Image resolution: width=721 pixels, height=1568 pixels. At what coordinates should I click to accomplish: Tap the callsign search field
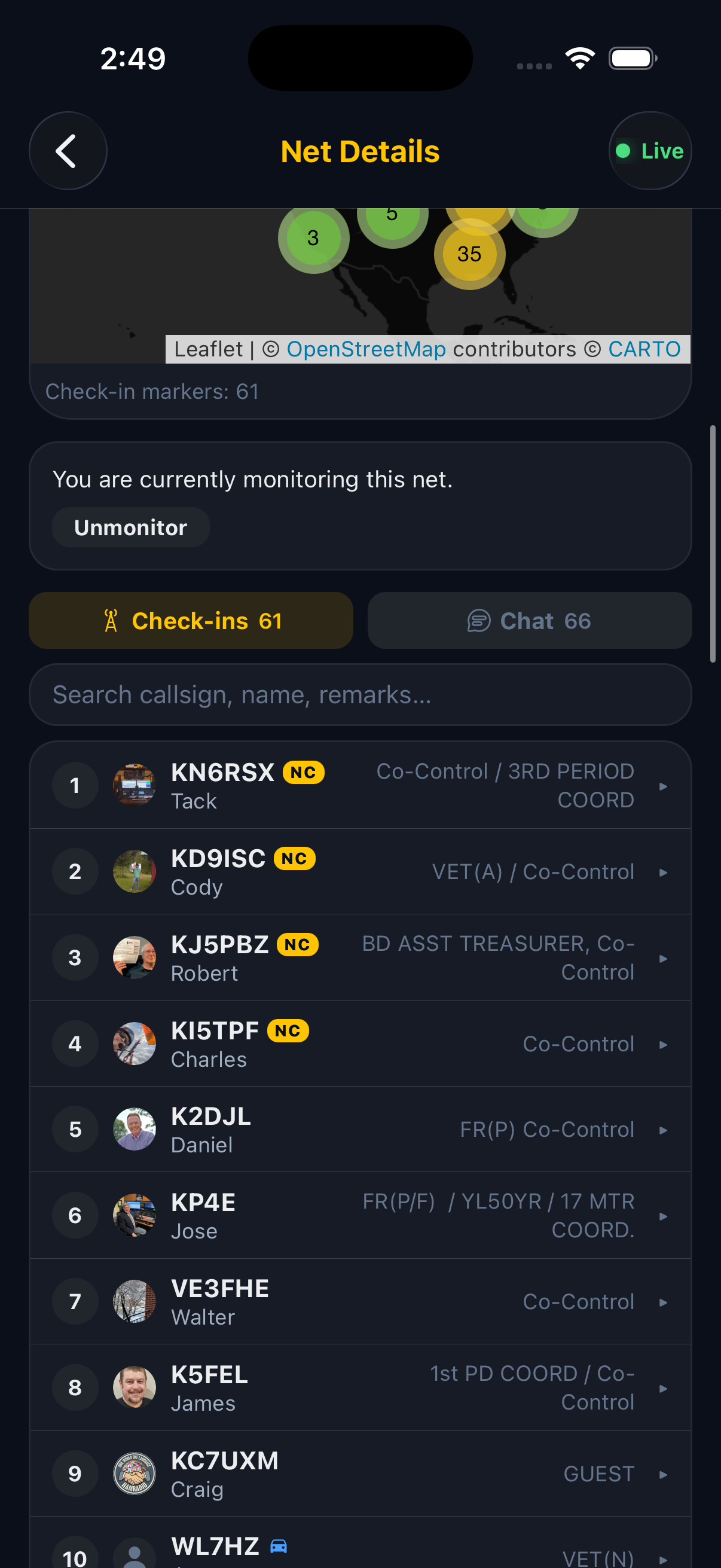click(360, 694)
